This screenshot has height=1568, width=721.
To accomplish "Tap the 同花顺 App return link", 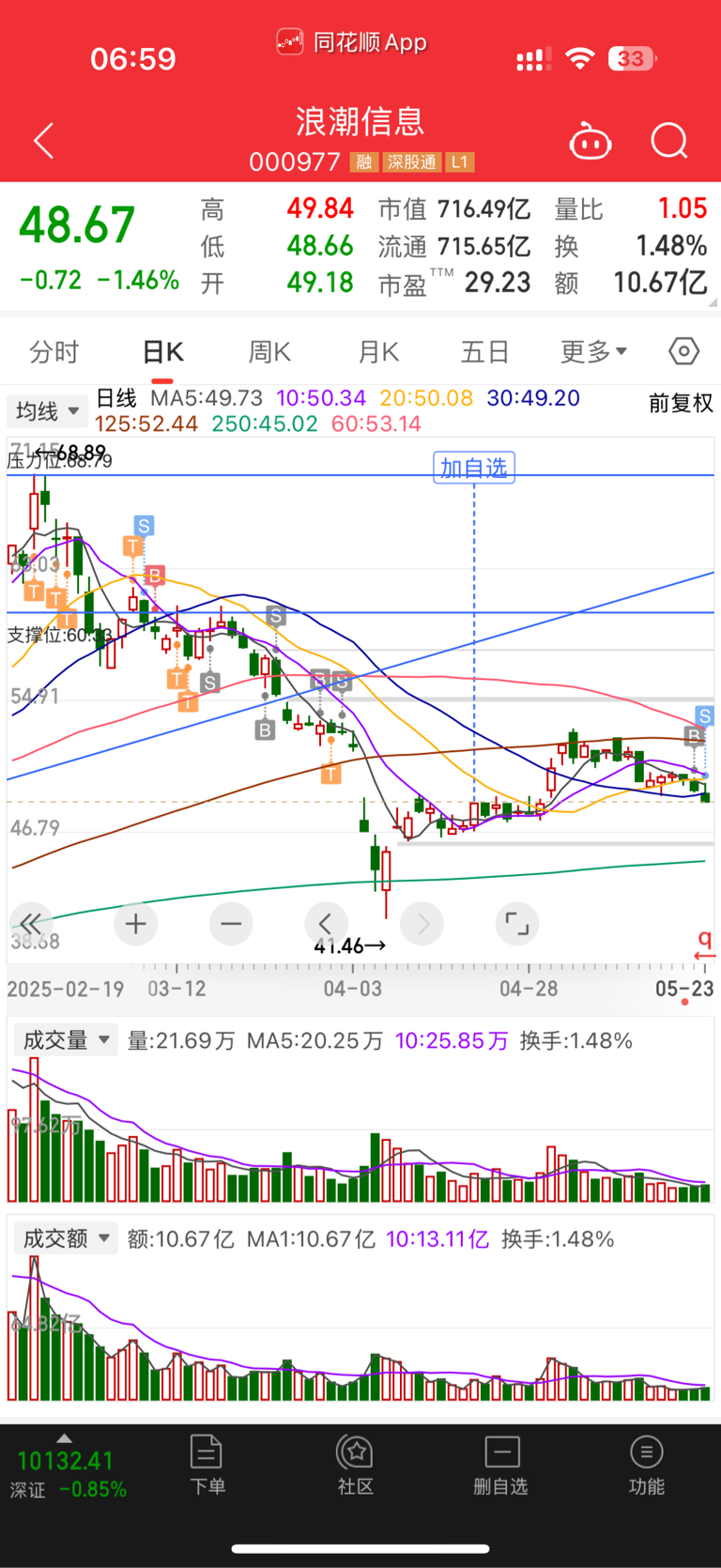I will (x=352, y=42).
